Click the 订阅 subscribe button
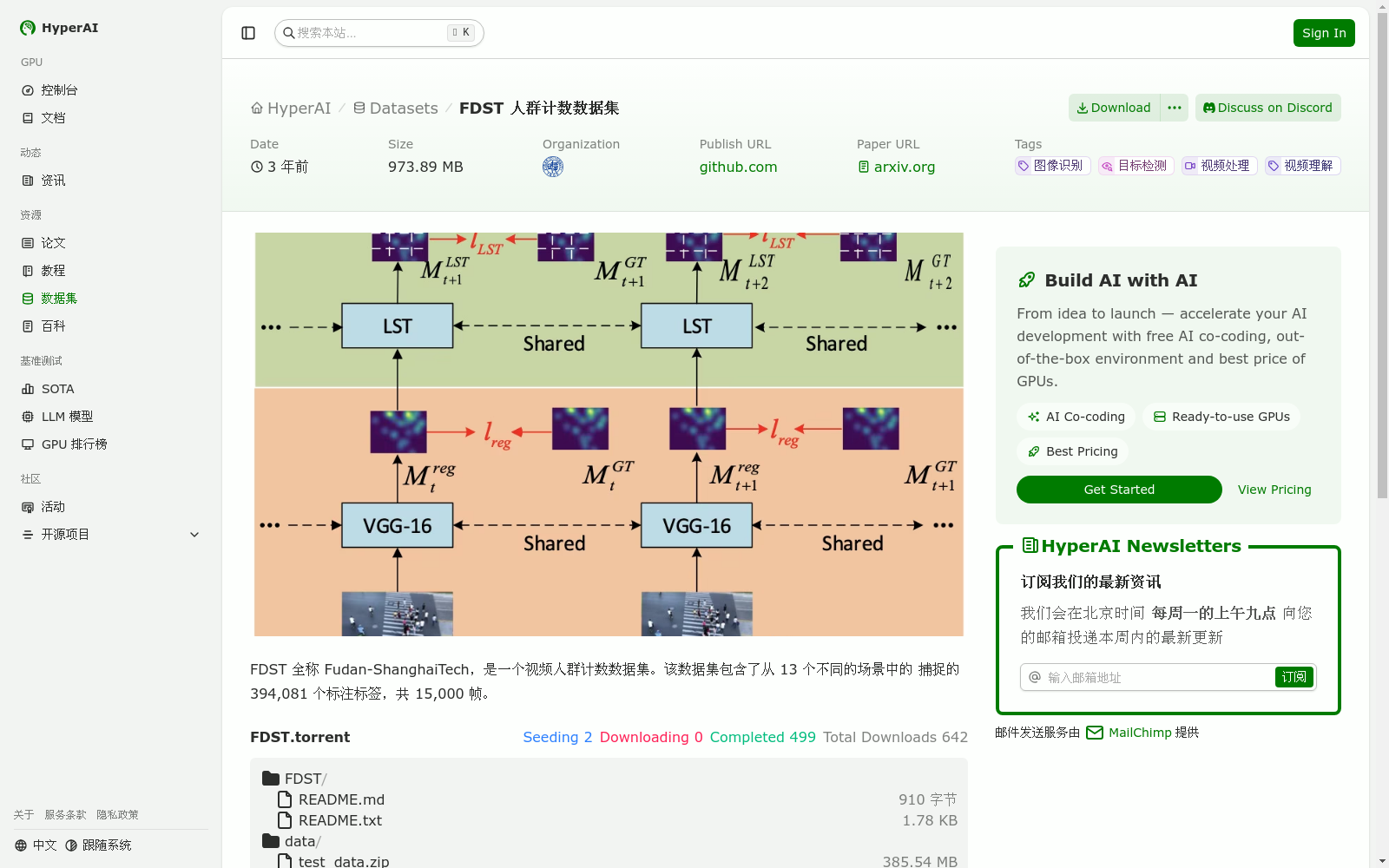The image size is (1389, 868). coord(1294,677)
